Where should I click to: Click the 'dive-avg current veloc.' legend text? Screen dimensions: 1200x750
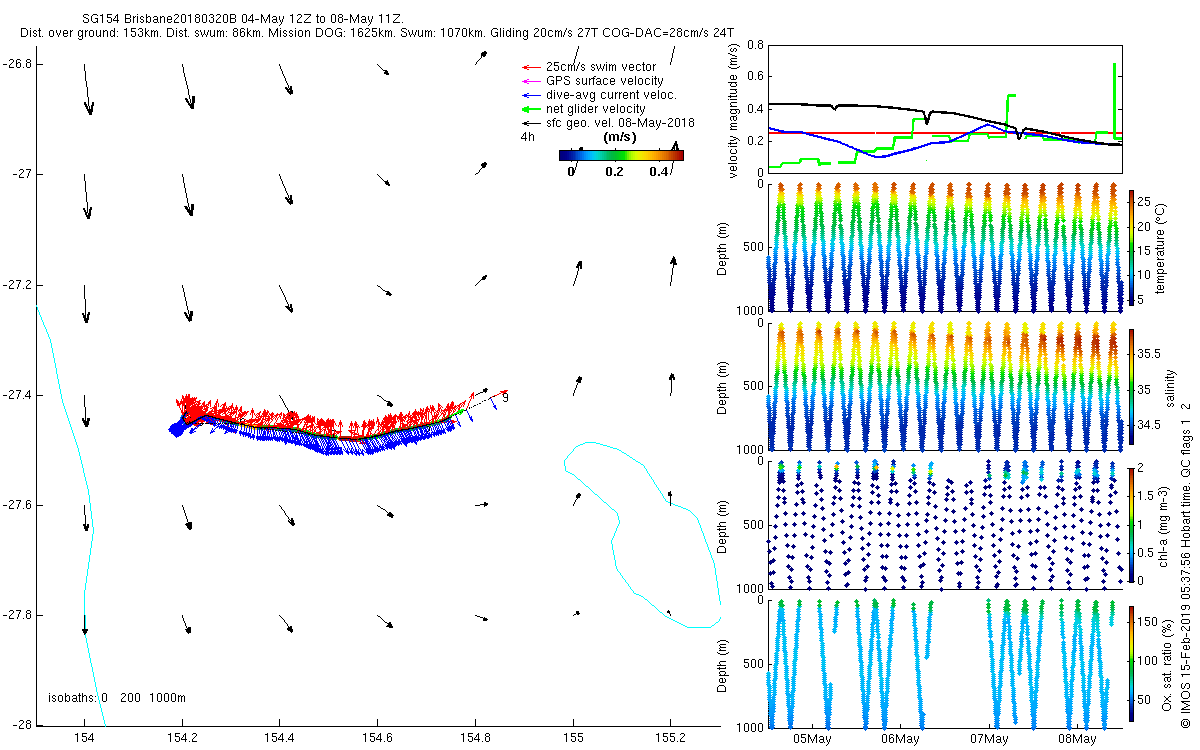[610, 95]
